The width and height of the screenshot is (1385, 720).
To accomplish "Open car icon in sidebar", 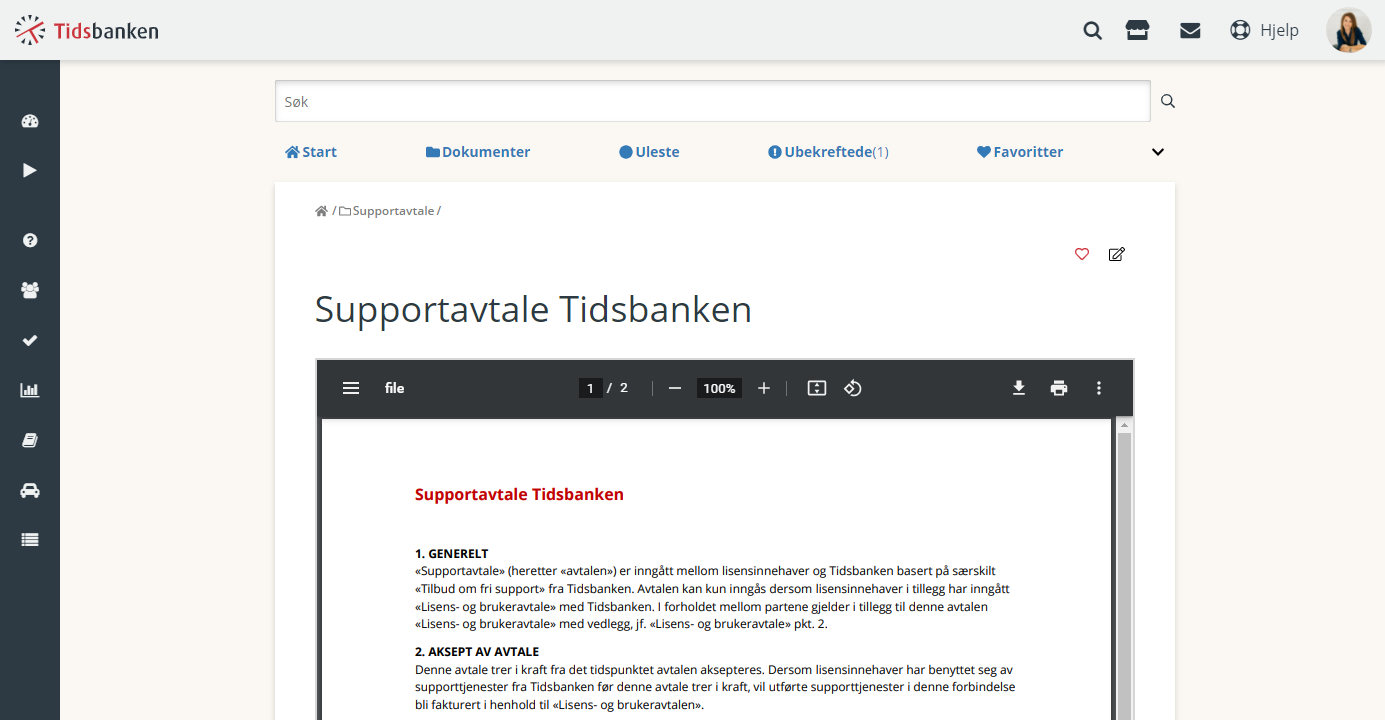I will [x=30, y=490].
